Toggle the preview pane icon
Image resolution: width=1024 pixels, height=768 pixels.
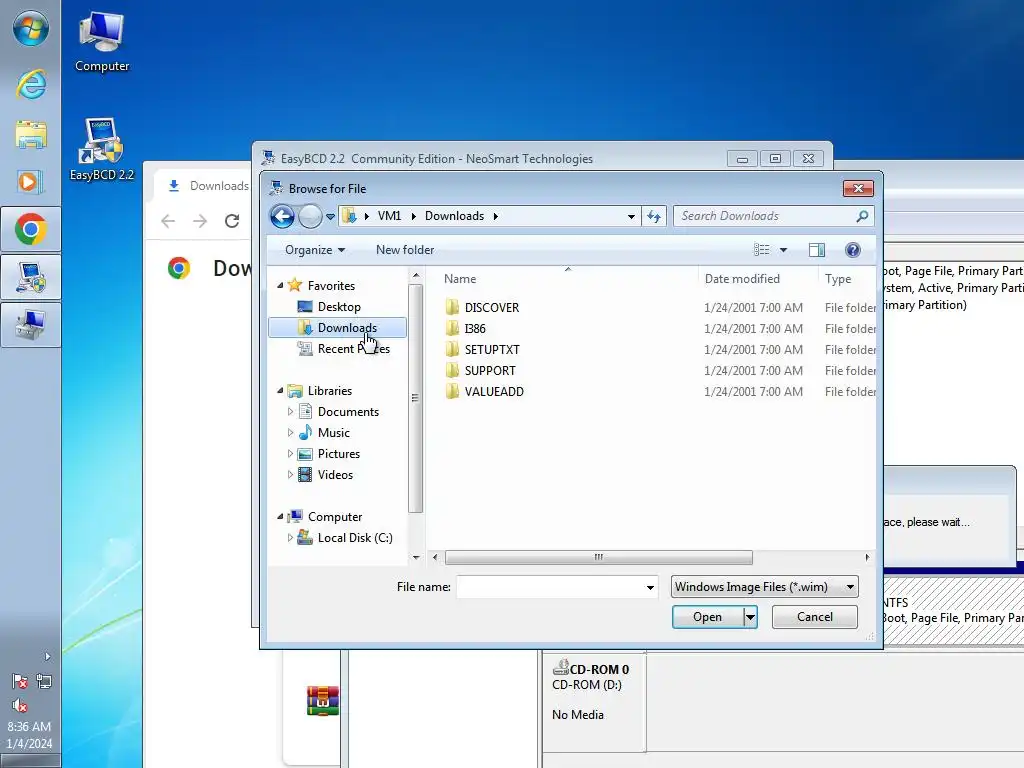click(817, 250)
